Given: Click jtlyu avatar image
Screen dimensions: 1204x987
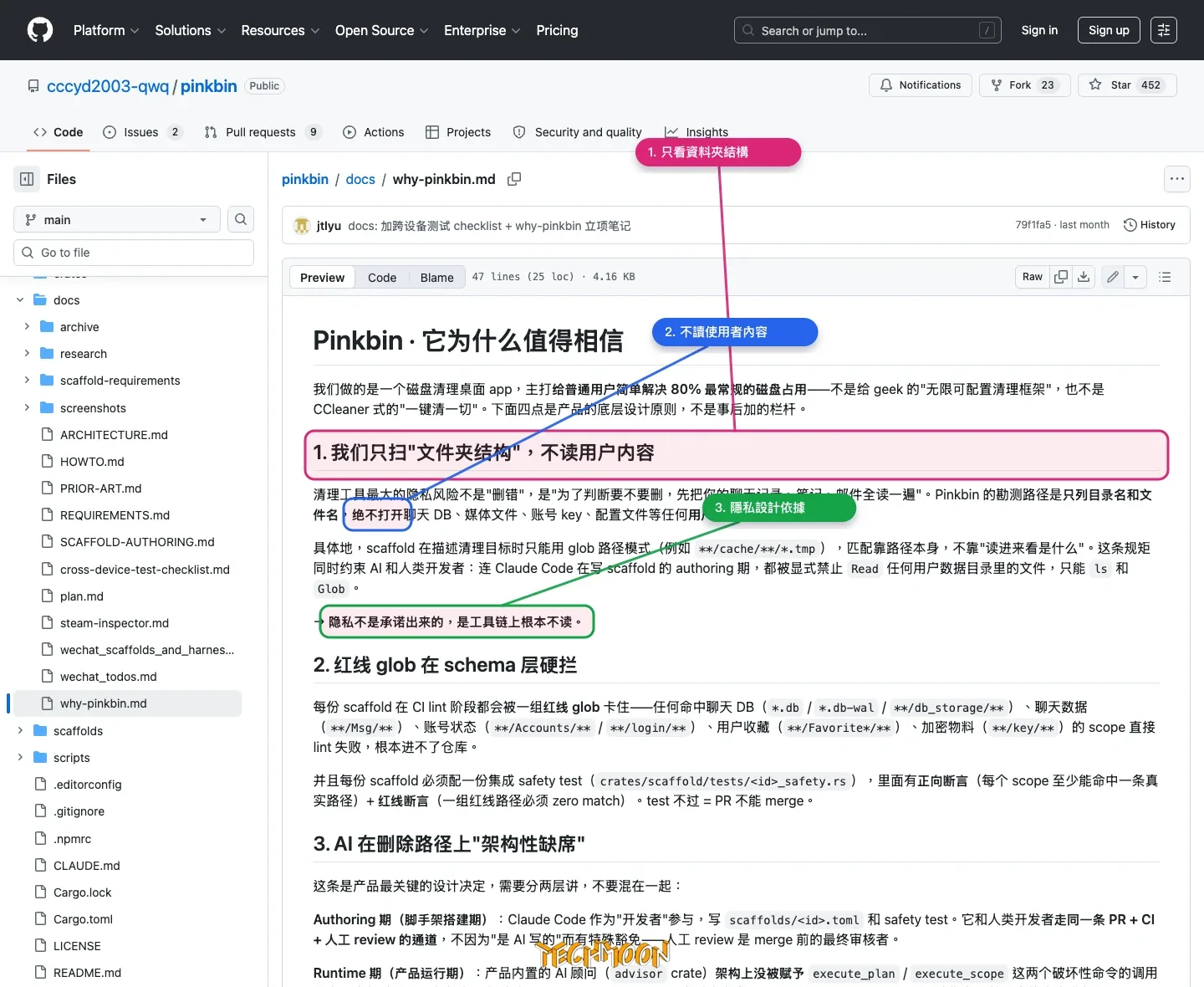Looking at the screenshot, I should [302, 226].
